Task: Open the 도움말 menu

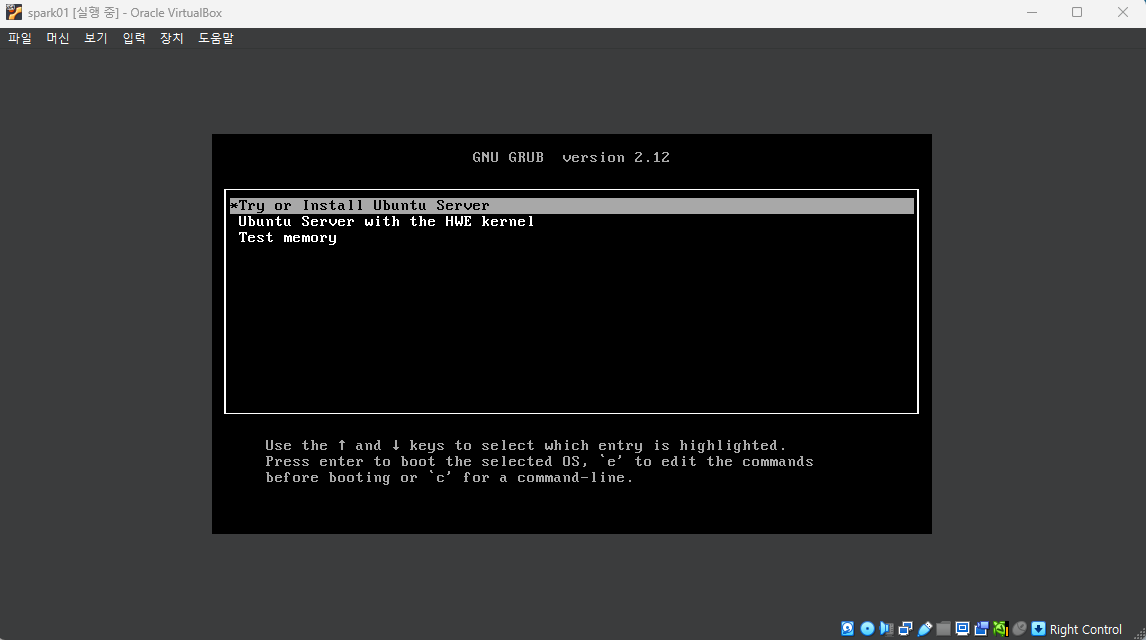Action: click(216, 38)
